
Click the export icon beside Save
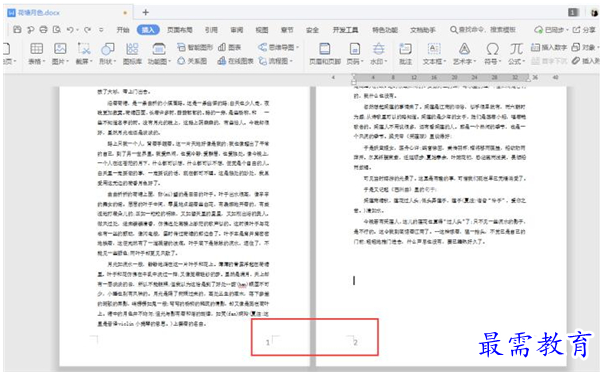click(30, 29)
